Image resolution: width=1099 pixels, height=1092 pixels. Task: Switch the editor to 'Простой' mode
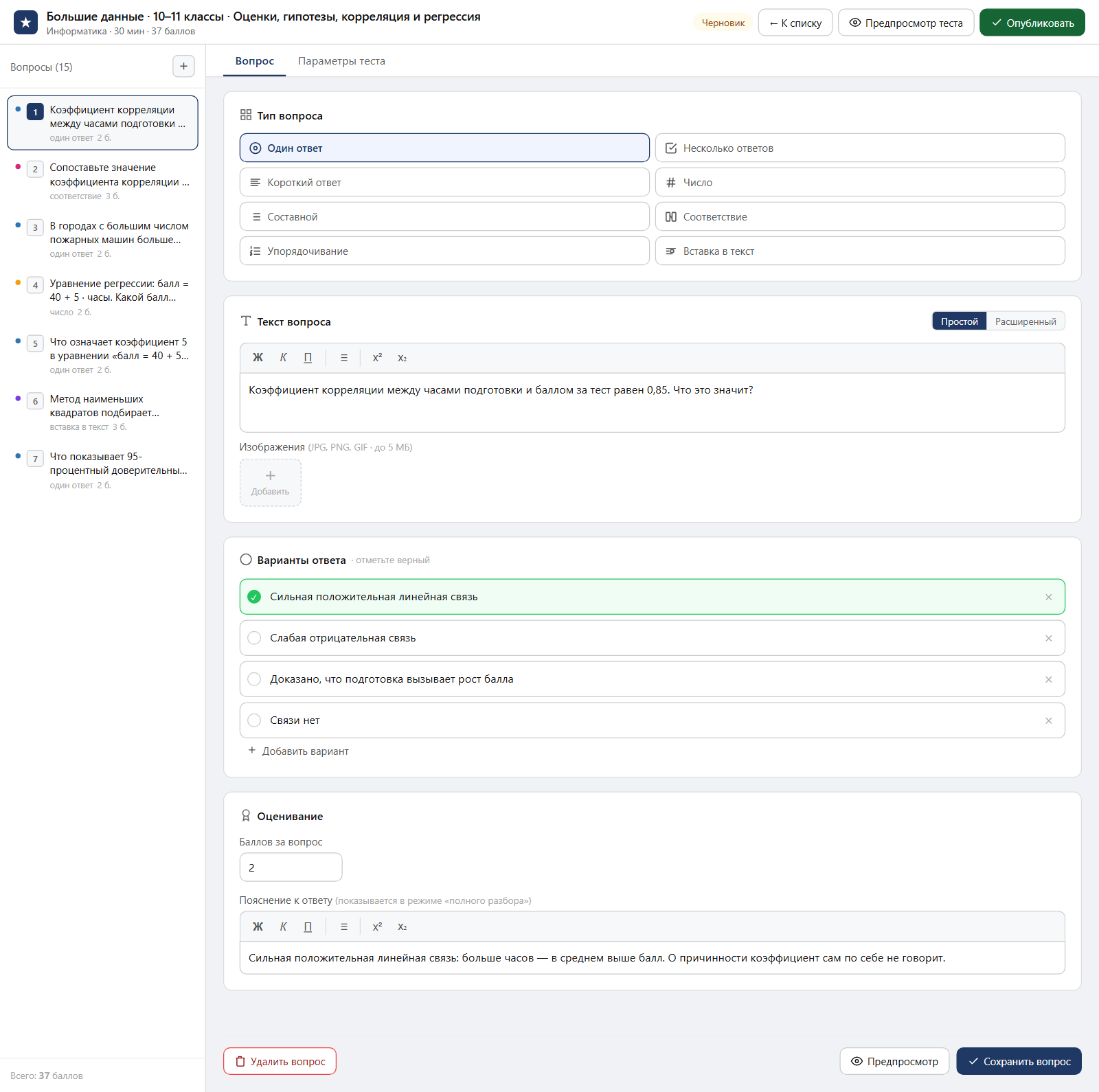tap(960, 321)
